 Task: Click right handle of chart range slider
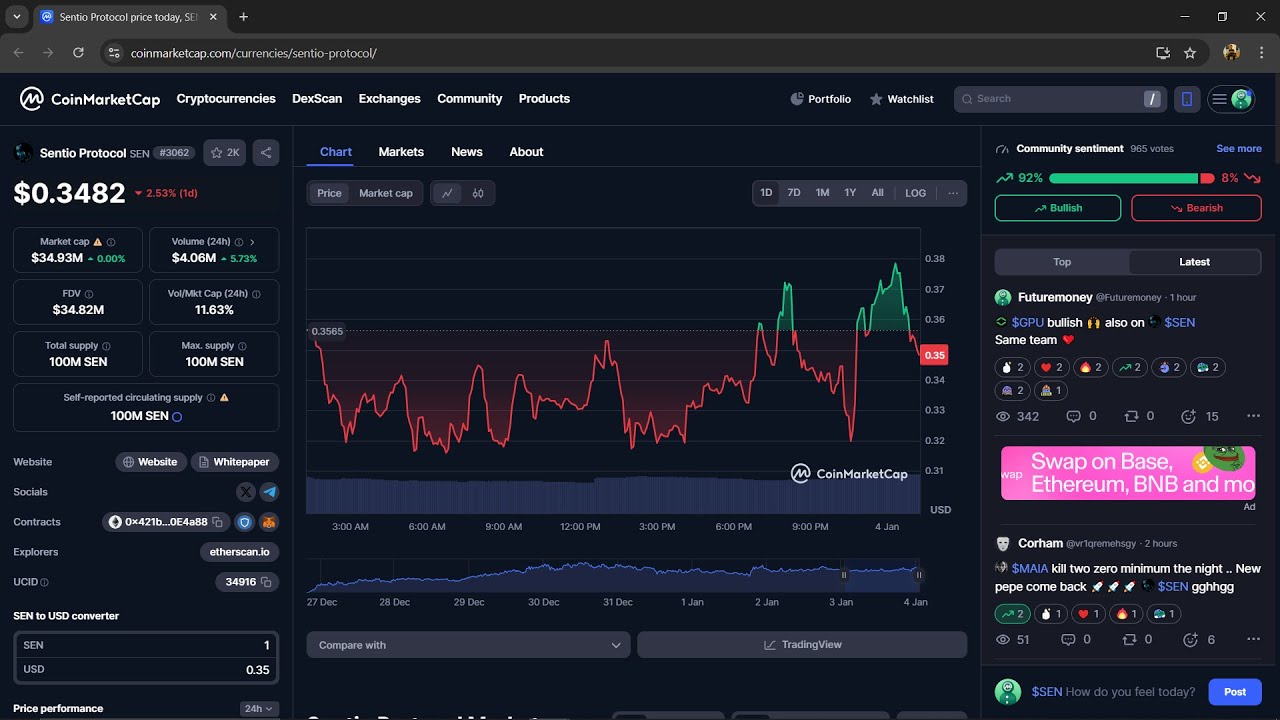pyautogui.click(x=919, y=575)
